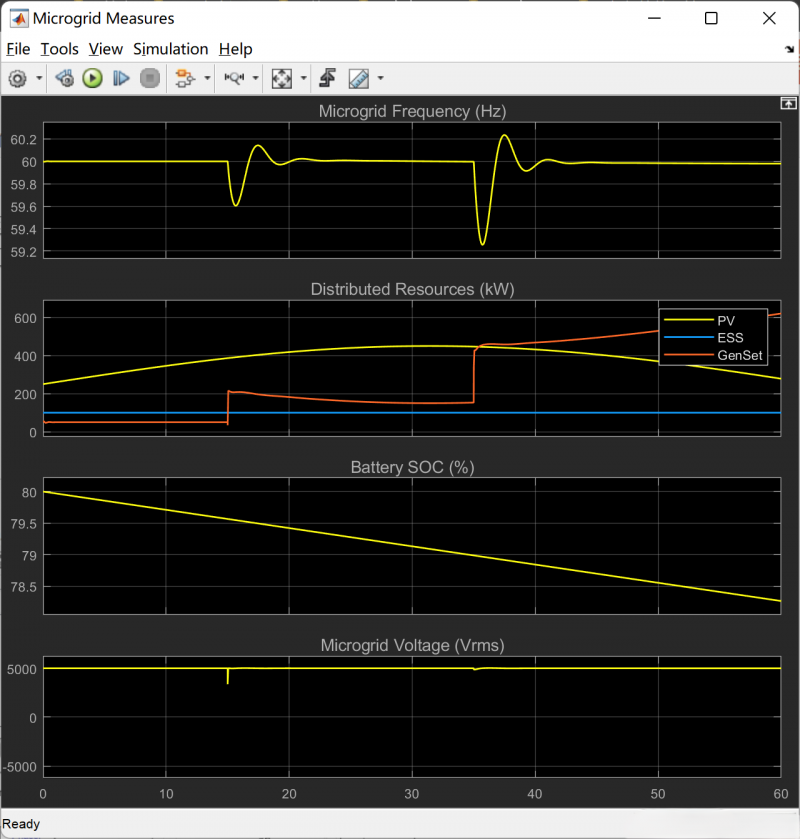The width and height of the screenshot is (800, 839).
Task: Click the Distributed Resources (kW) title
Action: click(x=412, y=289)
